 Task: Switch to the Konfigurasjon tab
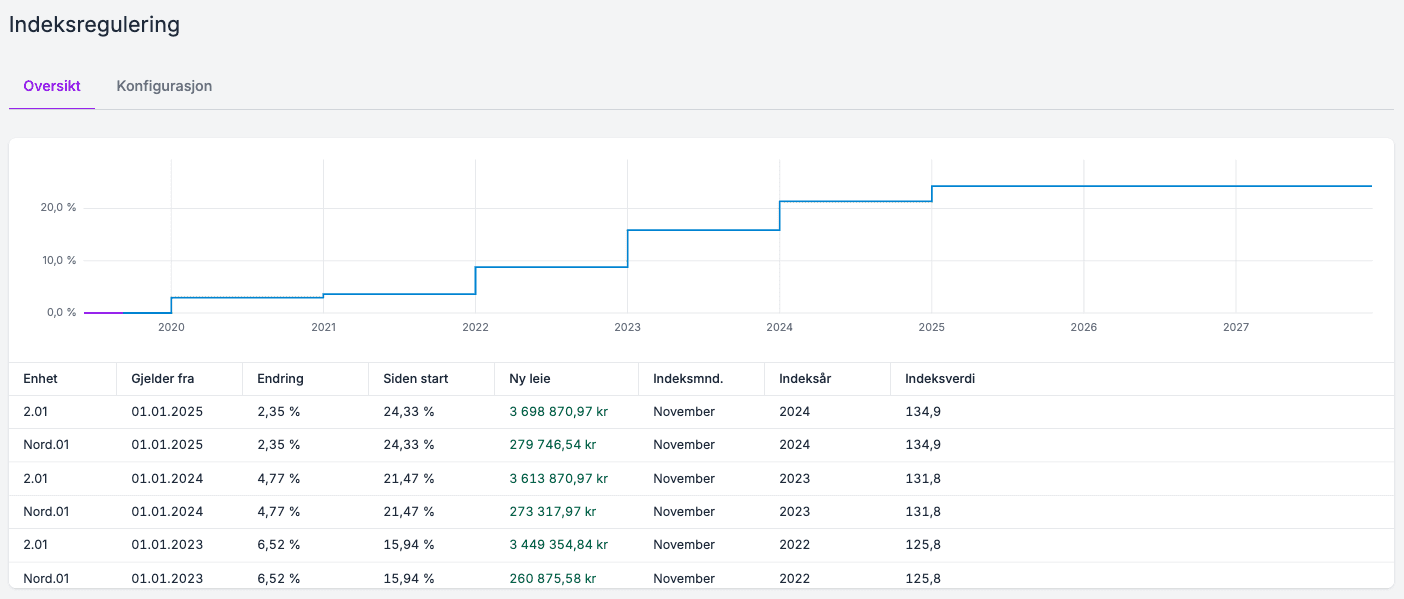(164, 86)
